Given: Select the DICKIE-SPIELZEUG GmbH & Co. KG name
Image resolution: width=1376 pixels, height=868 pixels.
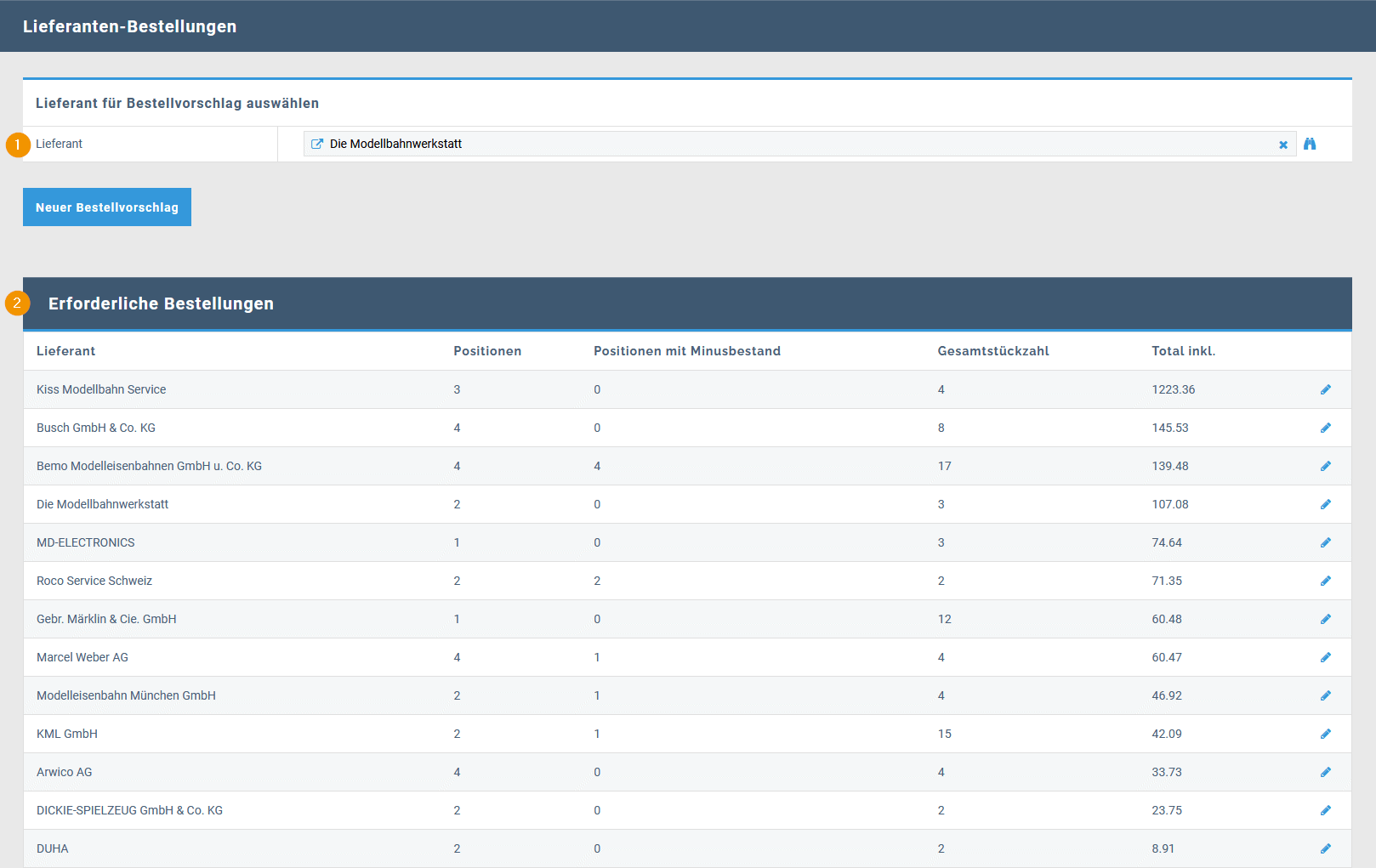Looking at the screenshot, I should tap(129, 810).
